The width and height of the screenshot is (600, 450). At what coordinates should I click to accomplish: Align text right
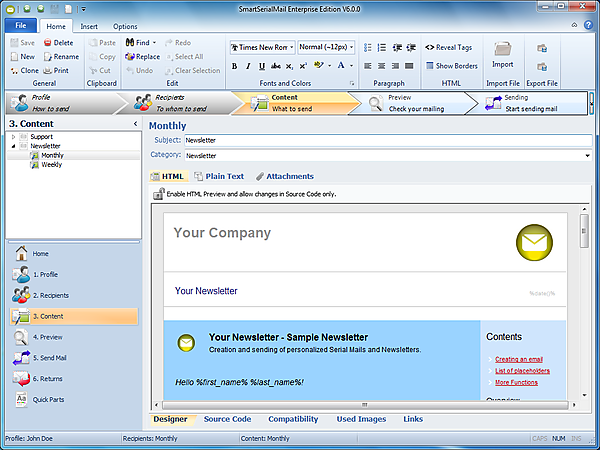395,66
